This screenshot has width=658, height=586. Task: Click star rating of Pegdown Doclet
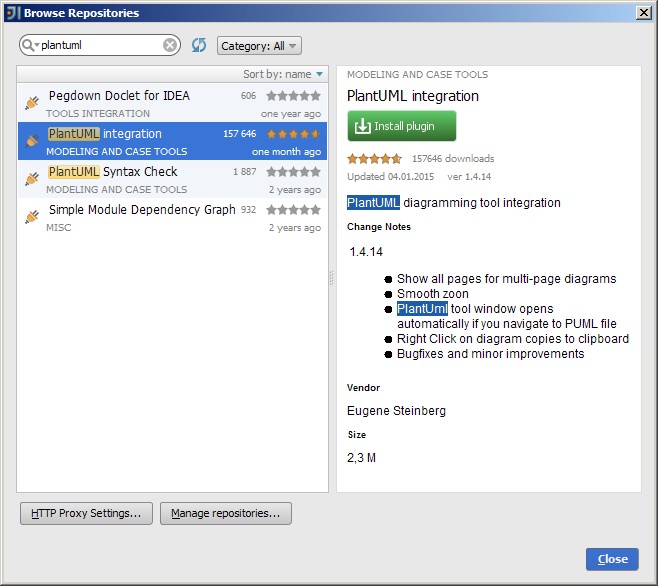(x=294, y=96)
